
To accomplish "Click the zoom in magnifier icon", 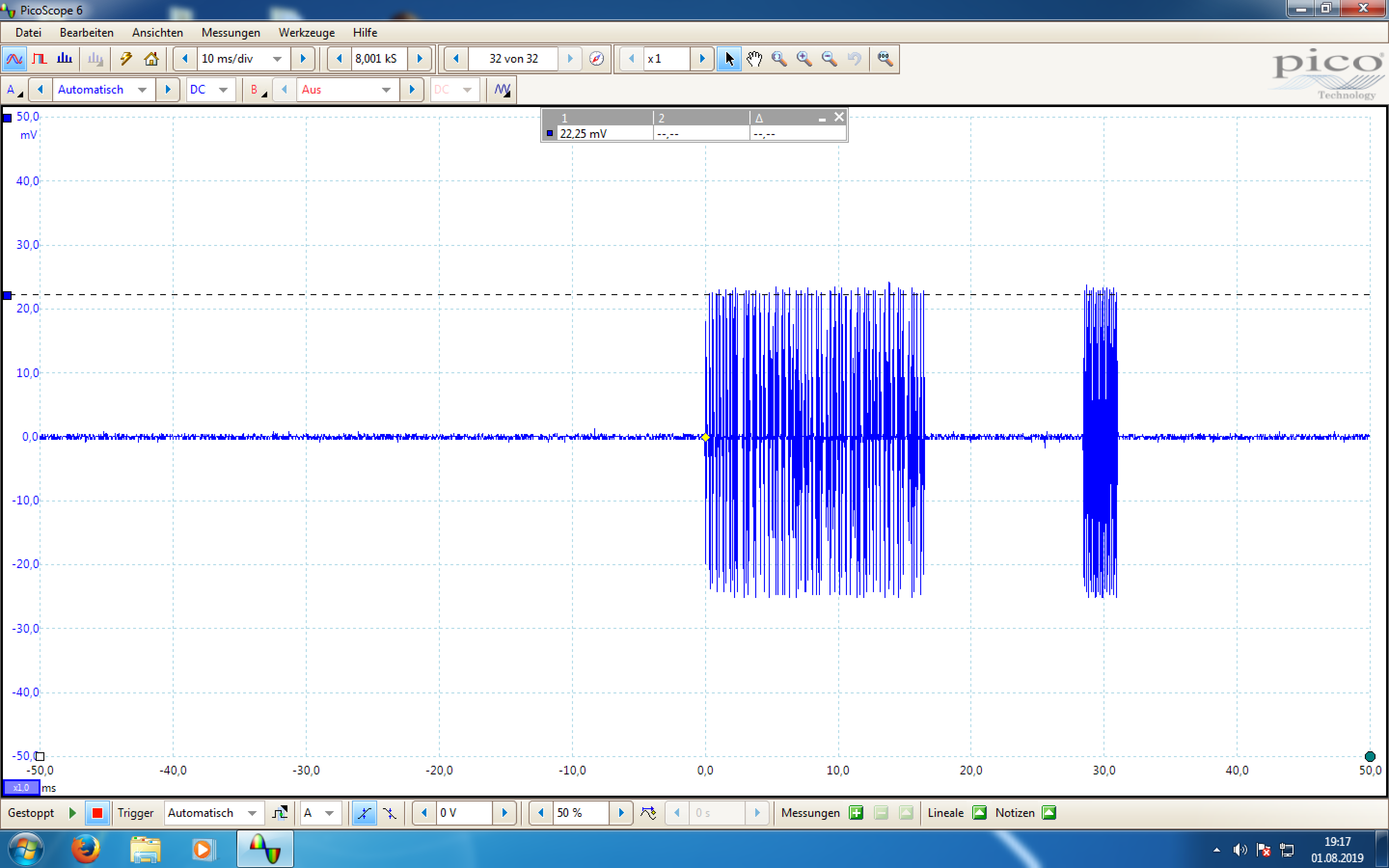I will tap(804, 58).
